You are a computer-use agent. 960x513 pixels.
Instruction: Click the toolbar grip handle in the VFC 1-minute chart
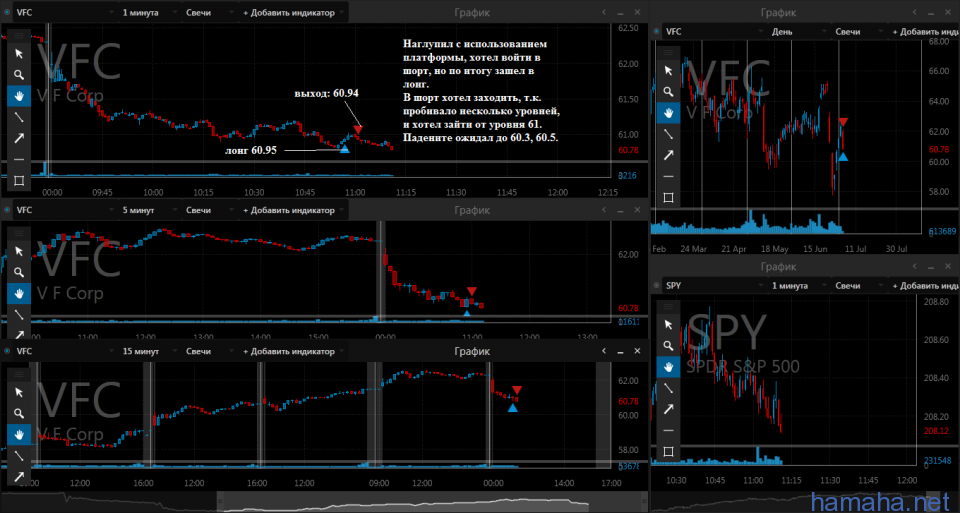pyautogui.click(x=19, y=36)
